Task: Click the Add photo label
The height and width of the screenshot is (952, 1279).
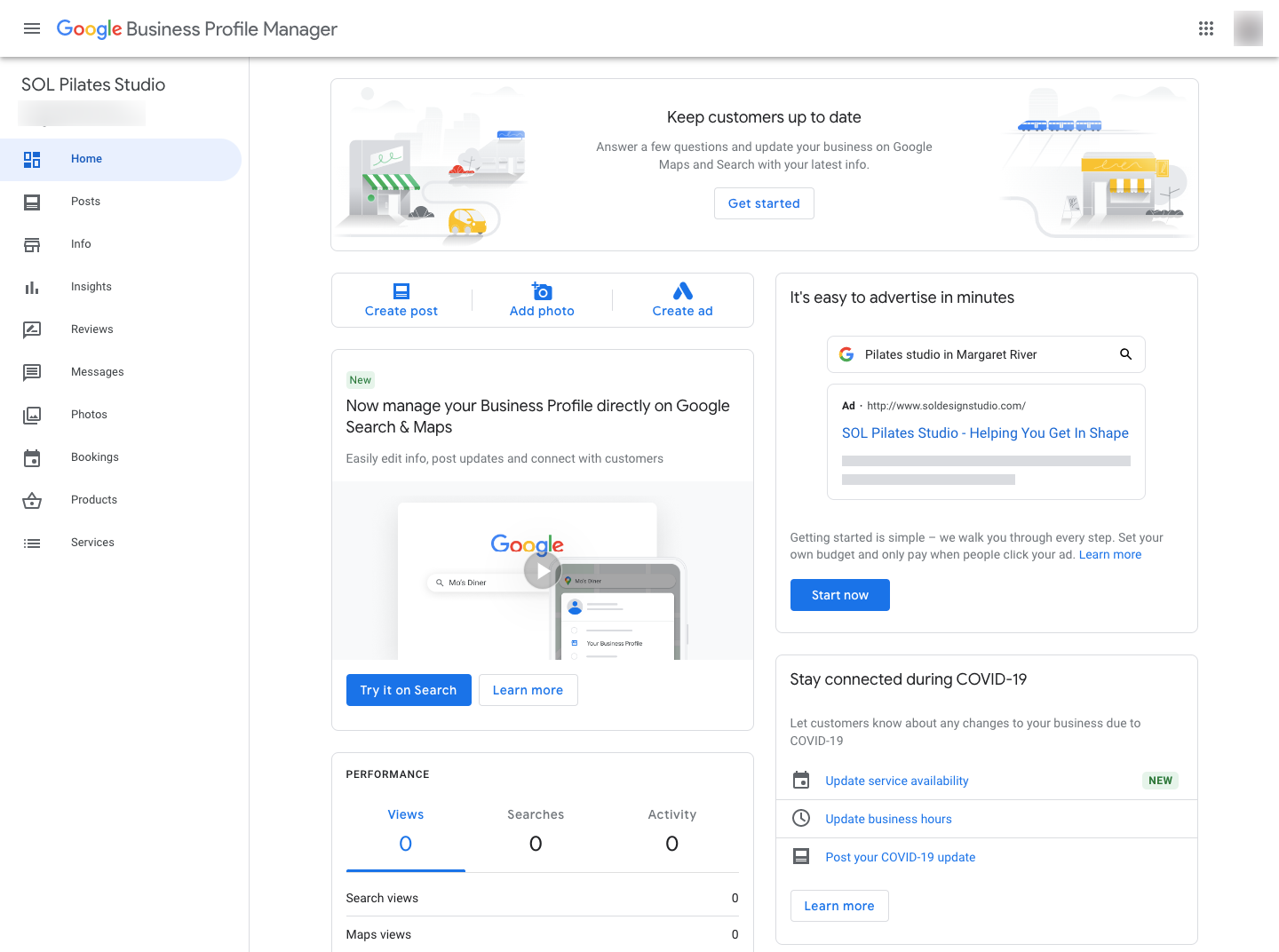Action: coord(542,311)
